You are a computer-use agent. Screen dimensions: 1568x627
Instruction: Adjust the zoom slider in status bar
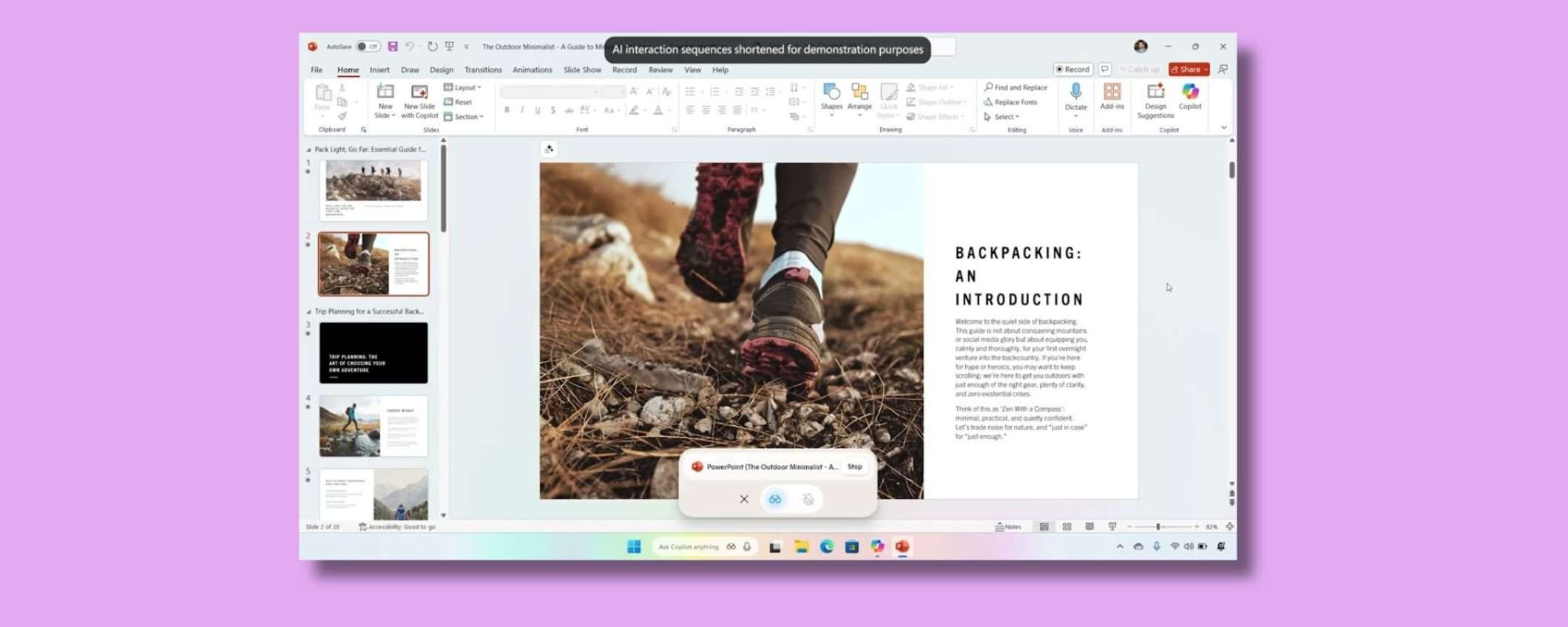pyautogui.click(x=1158, y=526)
